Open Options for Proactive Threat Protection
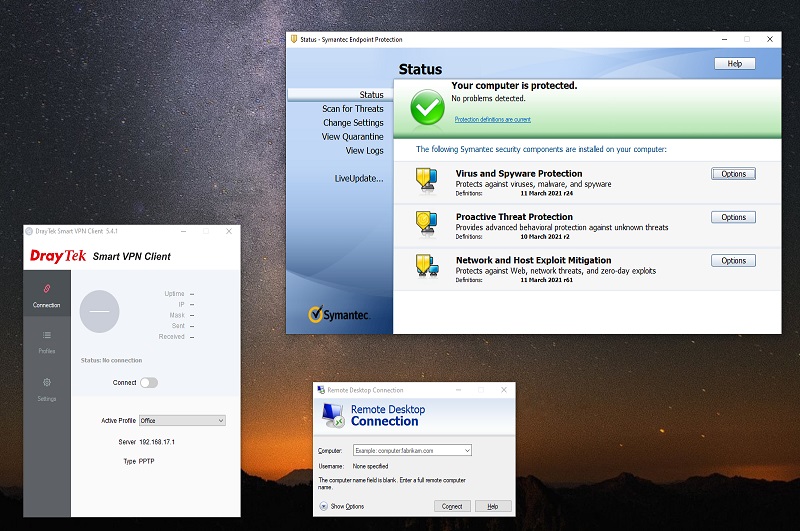Viewport: 800px width, 531px height. 733,217
